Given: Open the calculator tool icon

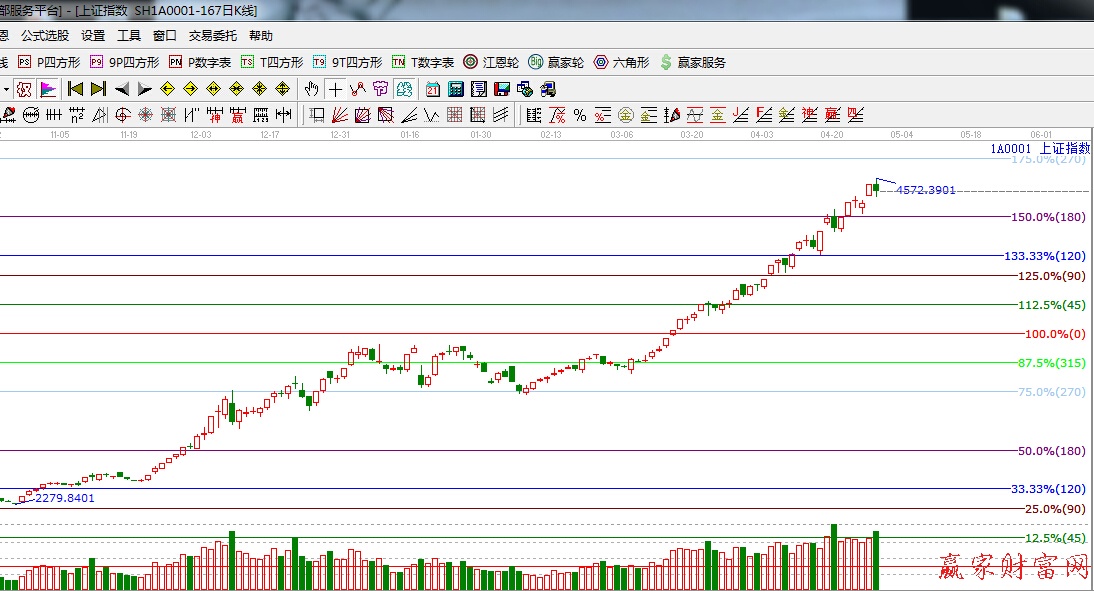Looking at the screenshot, I should point(456,89).
